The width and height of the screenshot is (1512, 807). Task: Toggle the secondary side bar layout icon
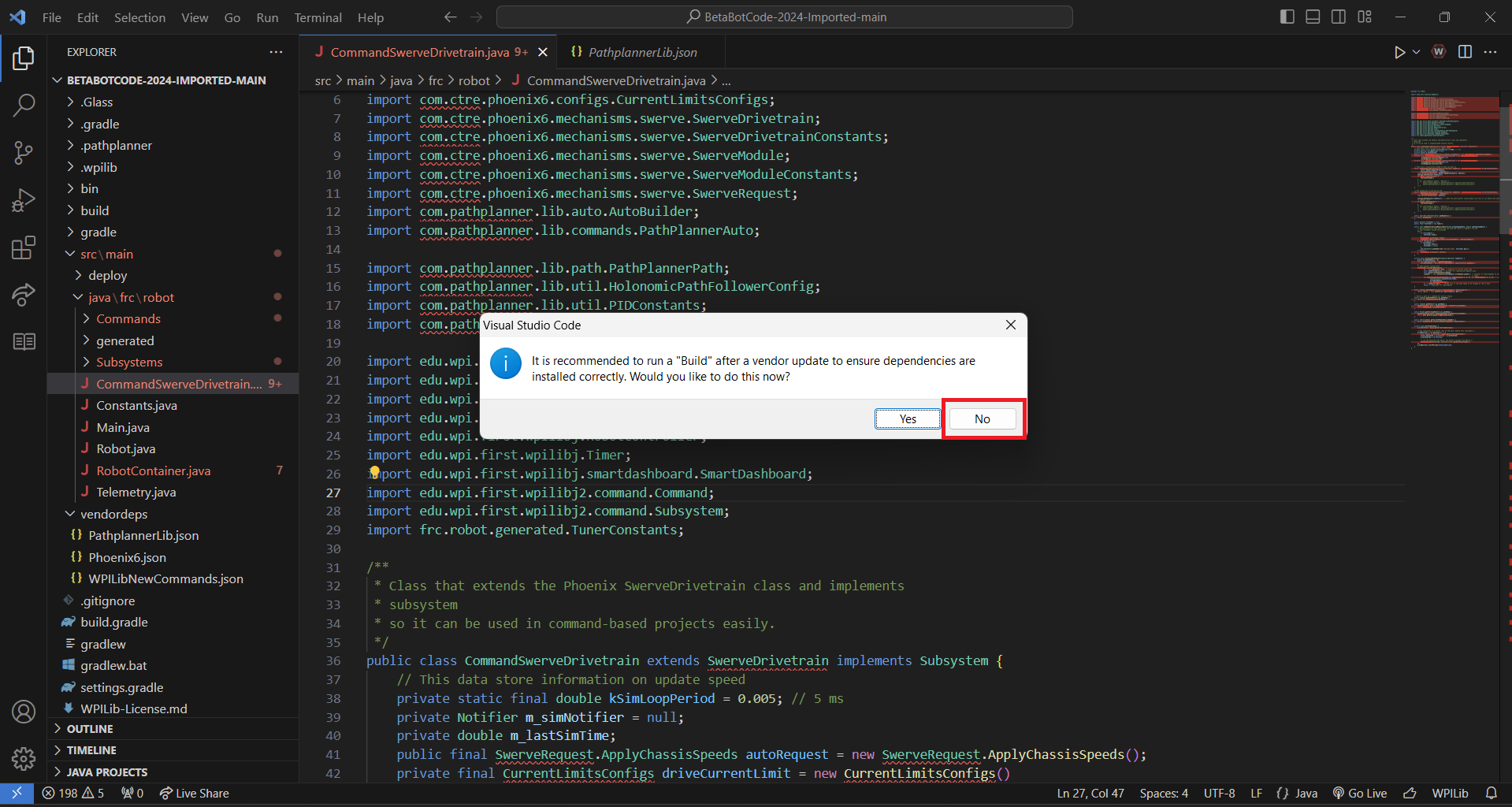(1339, 17)
